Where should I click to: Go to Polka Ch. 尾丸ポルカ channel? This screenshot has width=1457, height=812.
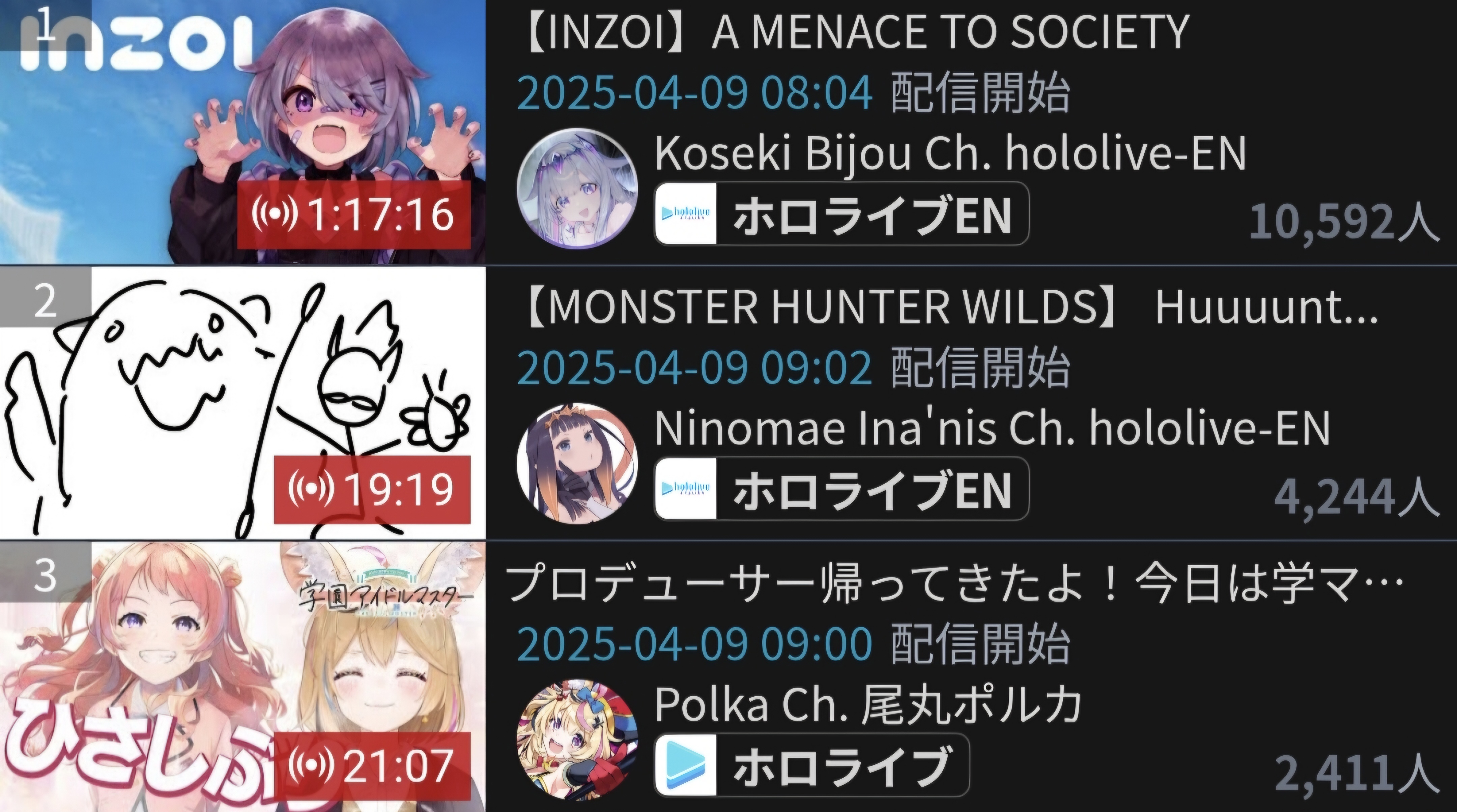[x=868, y=704]
